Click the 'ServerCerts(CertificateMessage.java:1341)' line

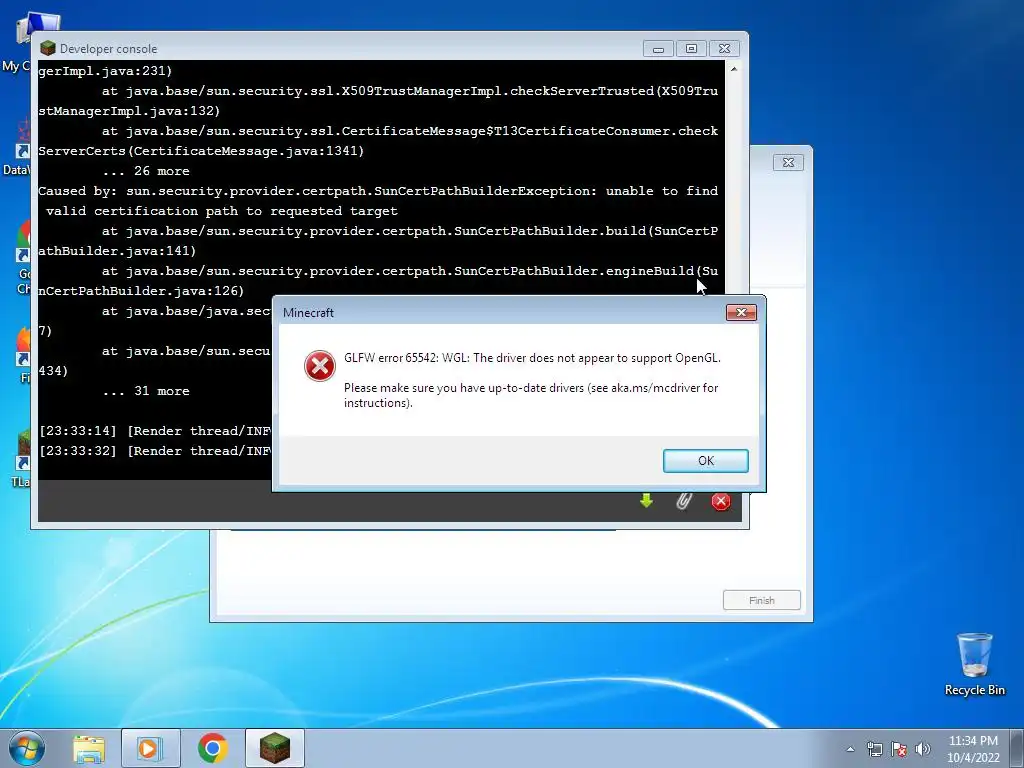coord(201,151)
